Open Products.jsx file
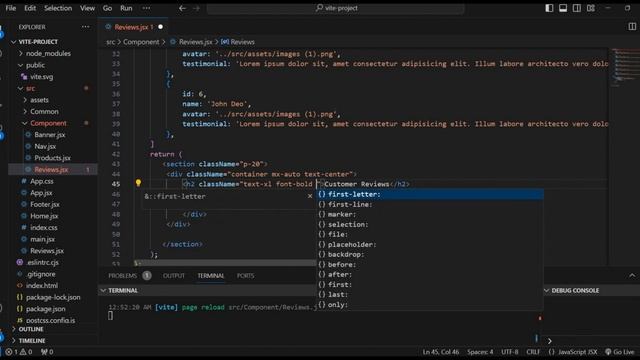Viewport: 640px width, 360px height. [x=53, y=158]
